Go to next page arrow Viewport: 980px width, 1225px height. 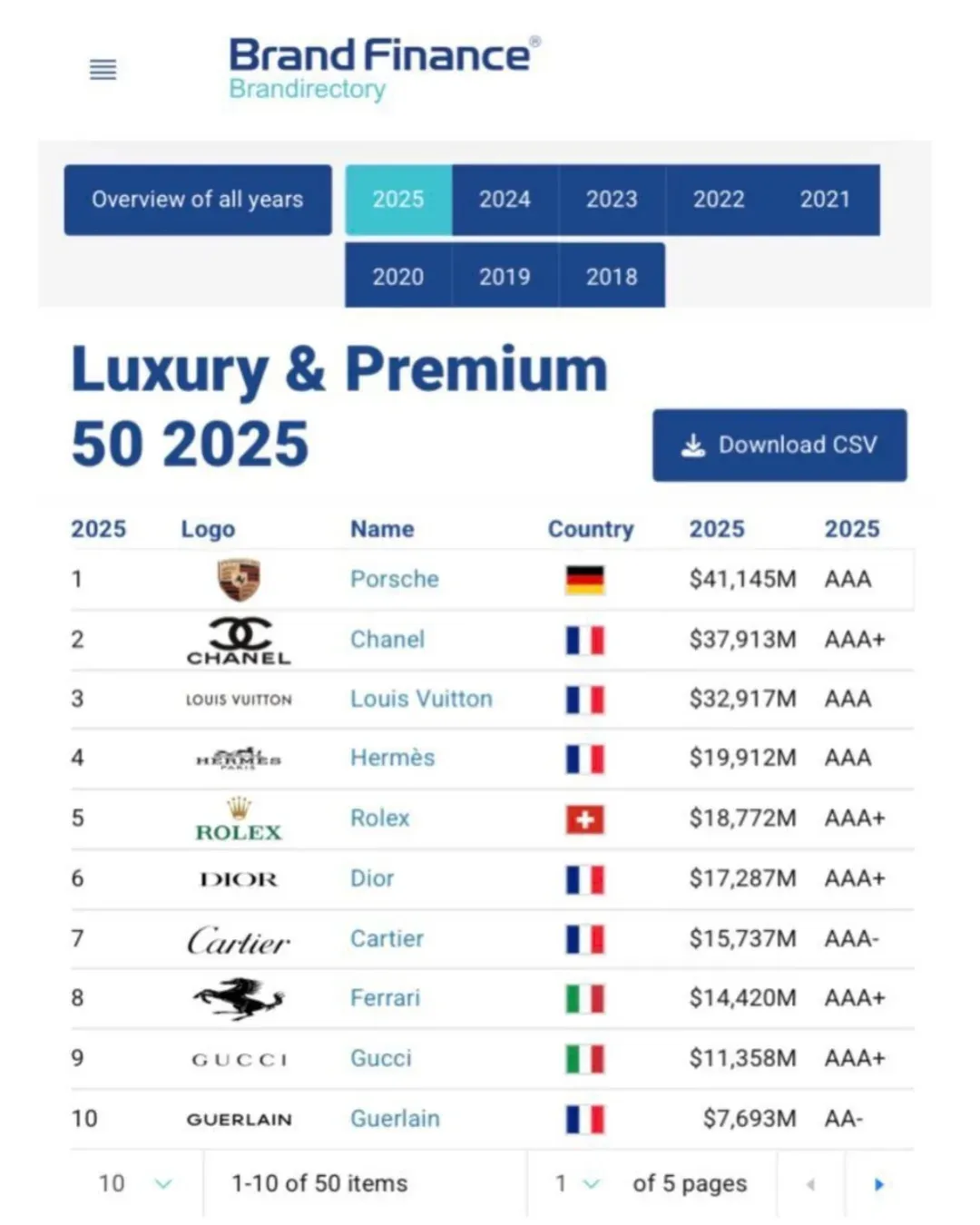point(878,1184)
